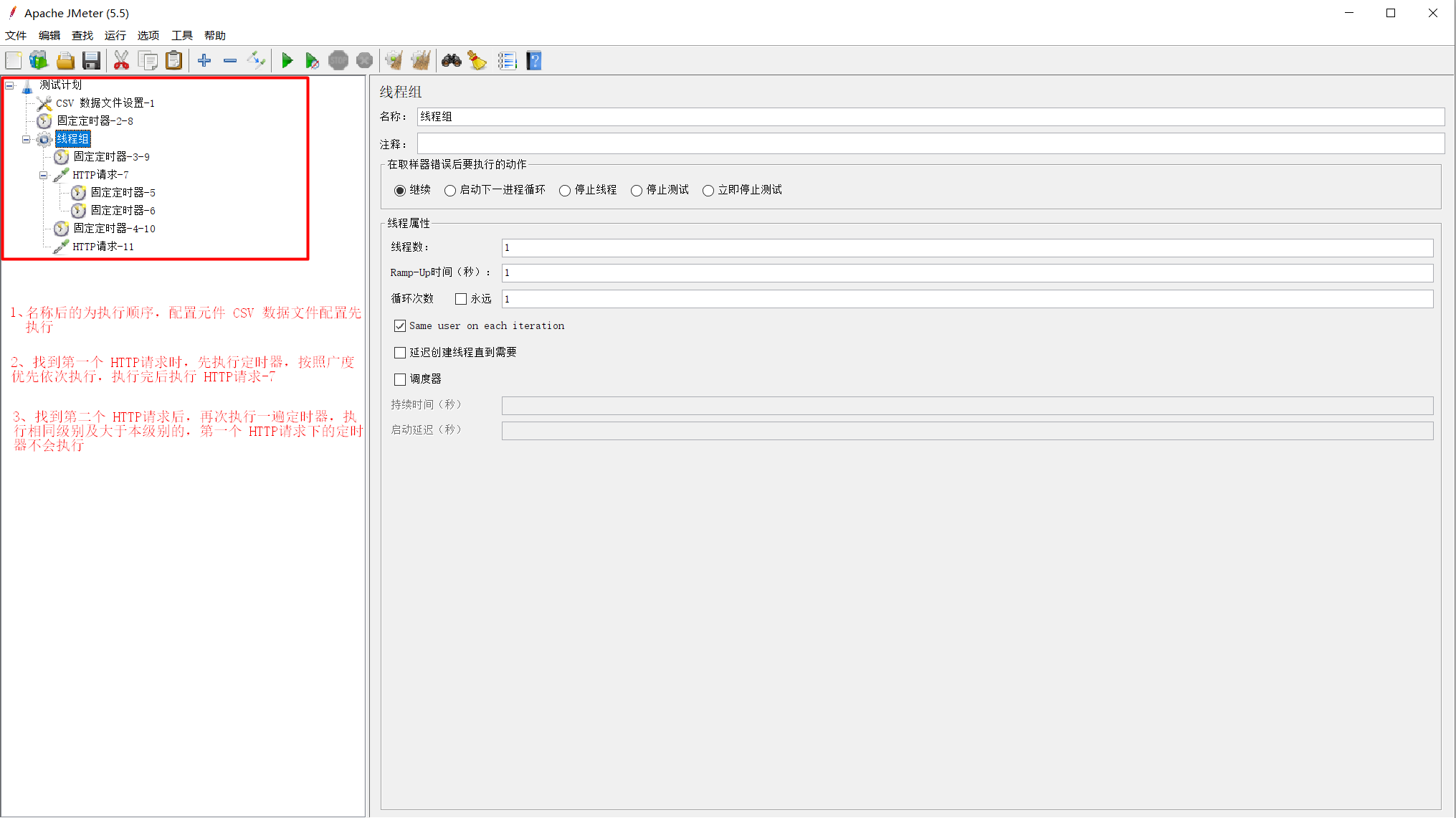Click the 启动延迟（秒） field

(x=967, y=431)
